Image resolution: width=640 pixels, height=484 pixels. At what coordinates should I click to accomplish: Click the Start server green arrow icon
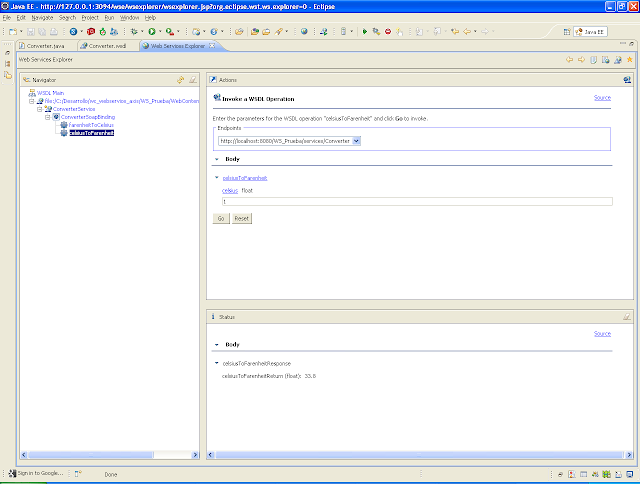pos(365,31)
